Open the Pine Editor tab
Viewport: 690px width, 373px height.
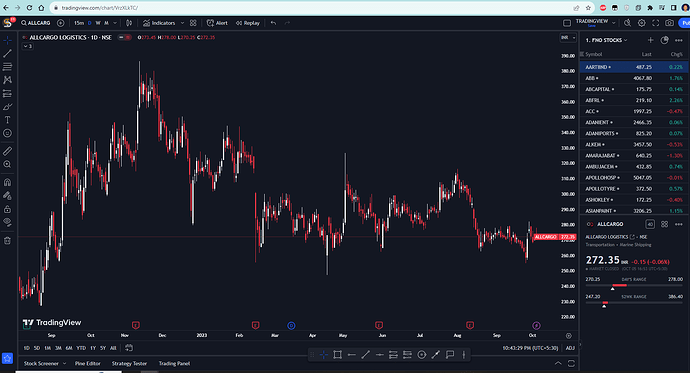(x=88, y=363)
